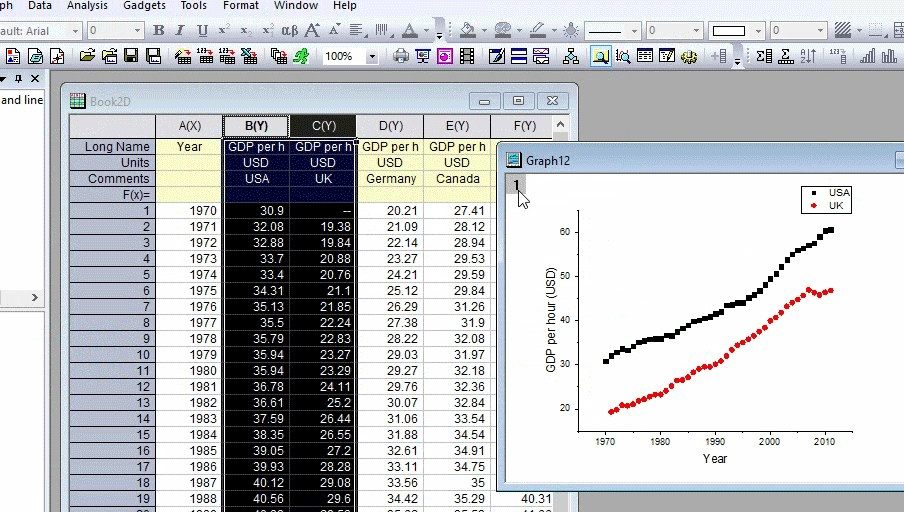The height and width of the screenshot is (512, 904).
Task: Open the Gadgets menu
Action: (x=145, y=6)
